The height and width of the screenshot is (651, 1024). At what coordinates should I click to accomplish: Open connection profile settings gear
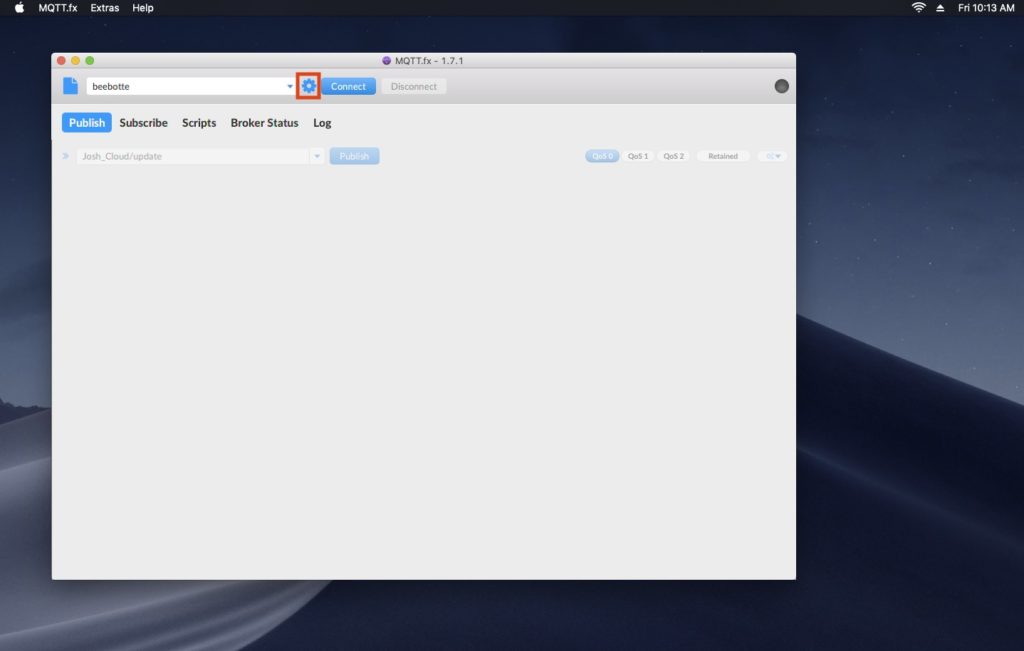pos(309,86)
